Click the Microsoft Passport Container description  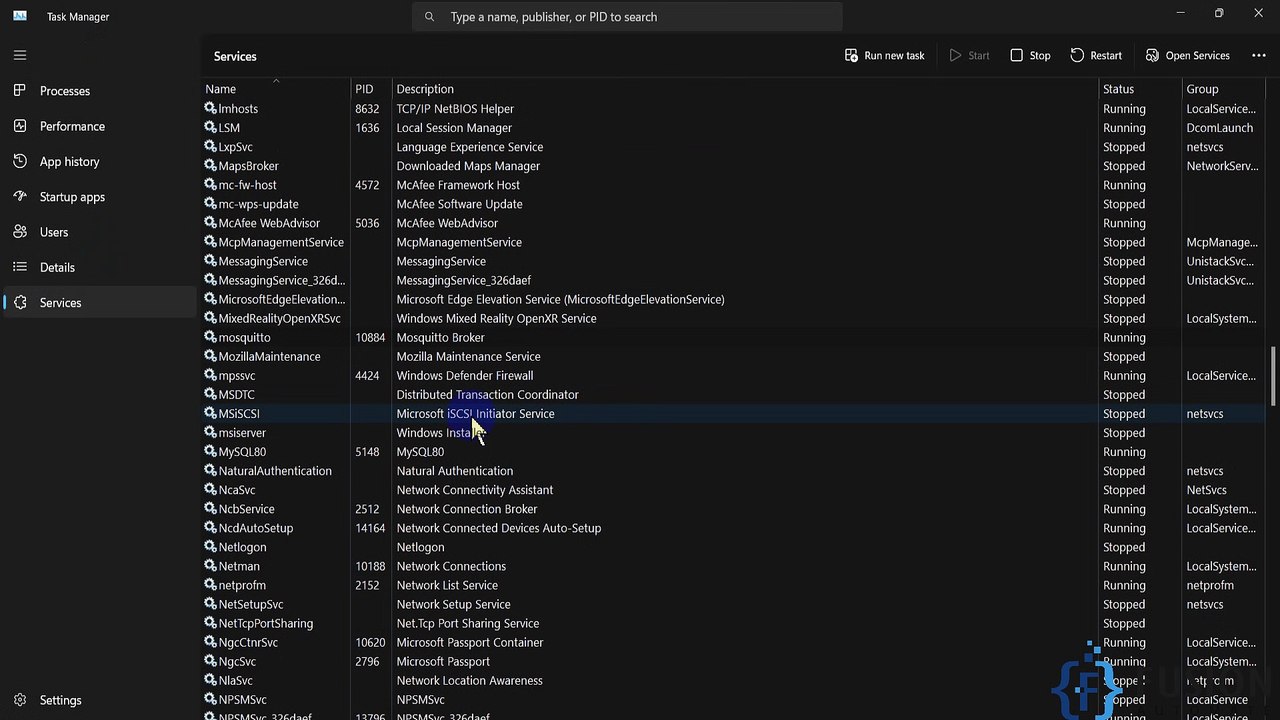coord(470,642)
